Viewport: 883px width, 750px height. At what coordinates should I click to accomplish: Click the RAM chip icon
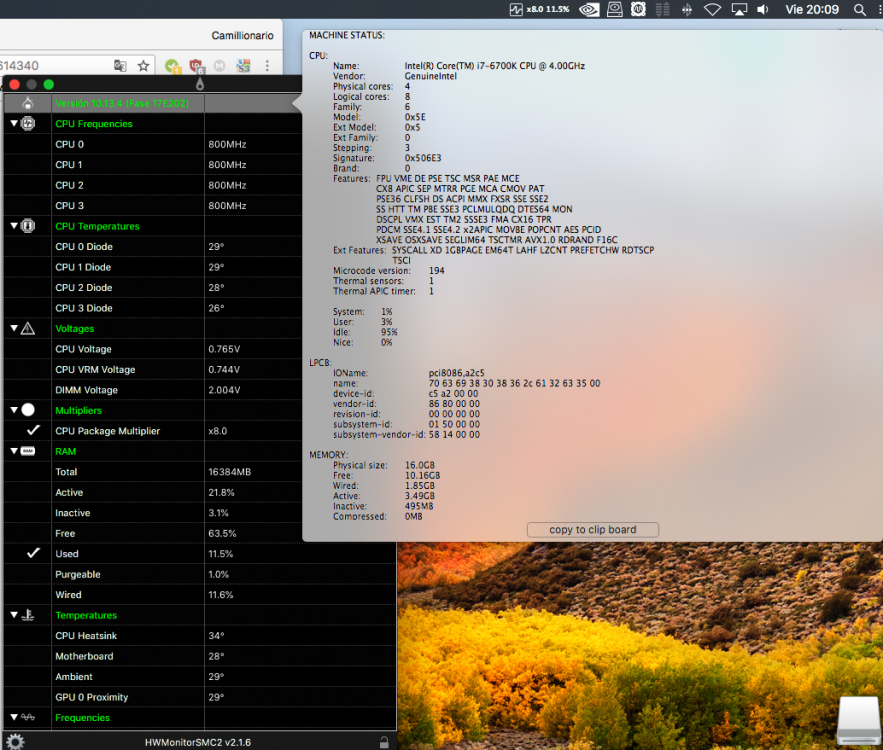[x=28, y=451]
